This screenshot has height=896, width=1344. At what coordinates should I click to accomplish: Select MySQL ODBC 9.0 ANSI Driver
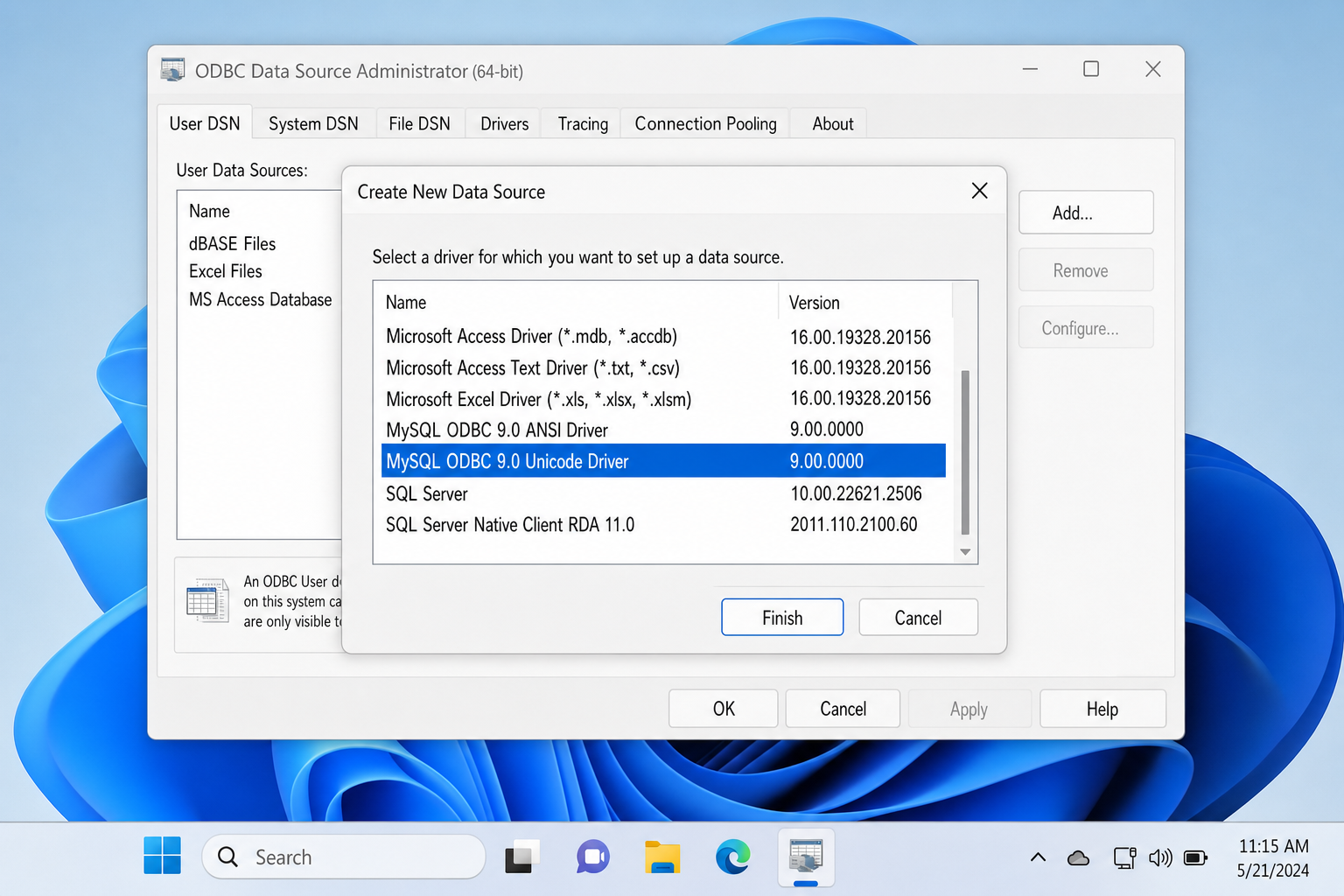(663, 430)
